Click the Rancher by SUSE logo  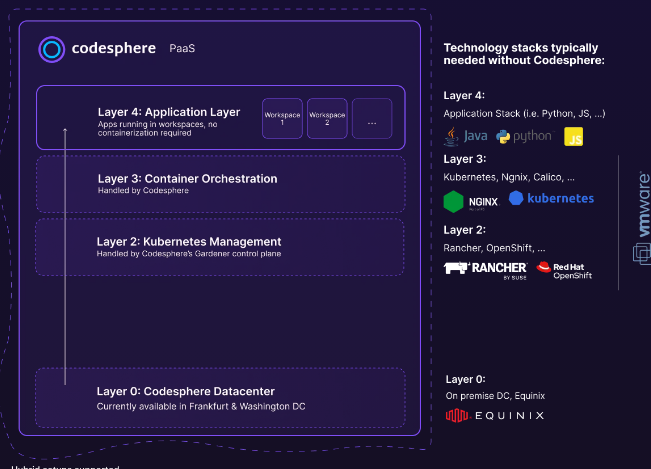(x=485, y=271)
